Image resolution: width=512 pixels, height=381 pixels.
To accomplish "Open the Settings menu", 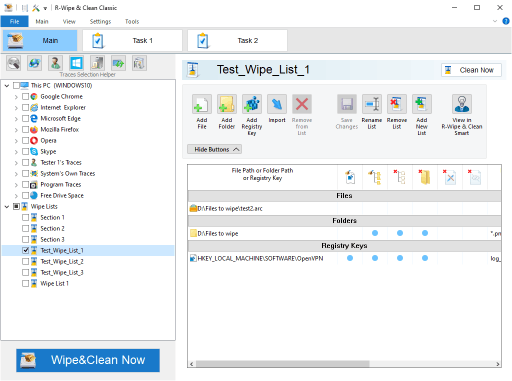I will [100, 21].
